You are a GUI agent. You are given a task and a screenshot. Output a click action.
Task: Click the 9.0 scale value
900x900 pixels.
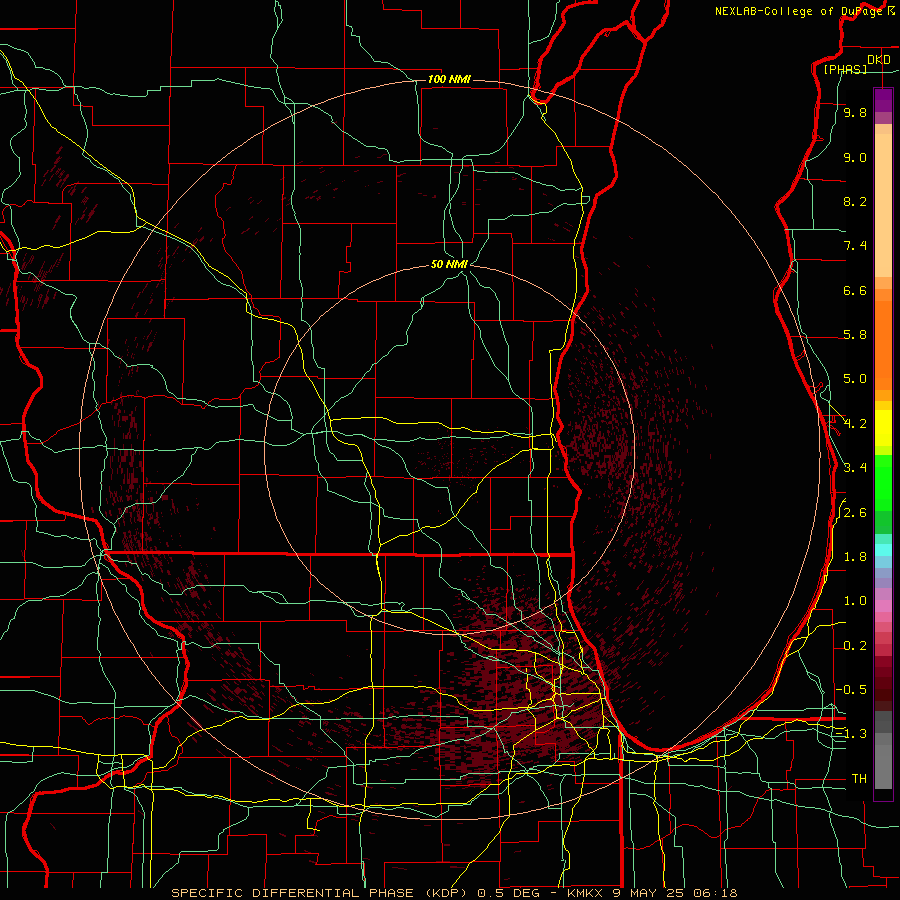[x=855, y=157]
